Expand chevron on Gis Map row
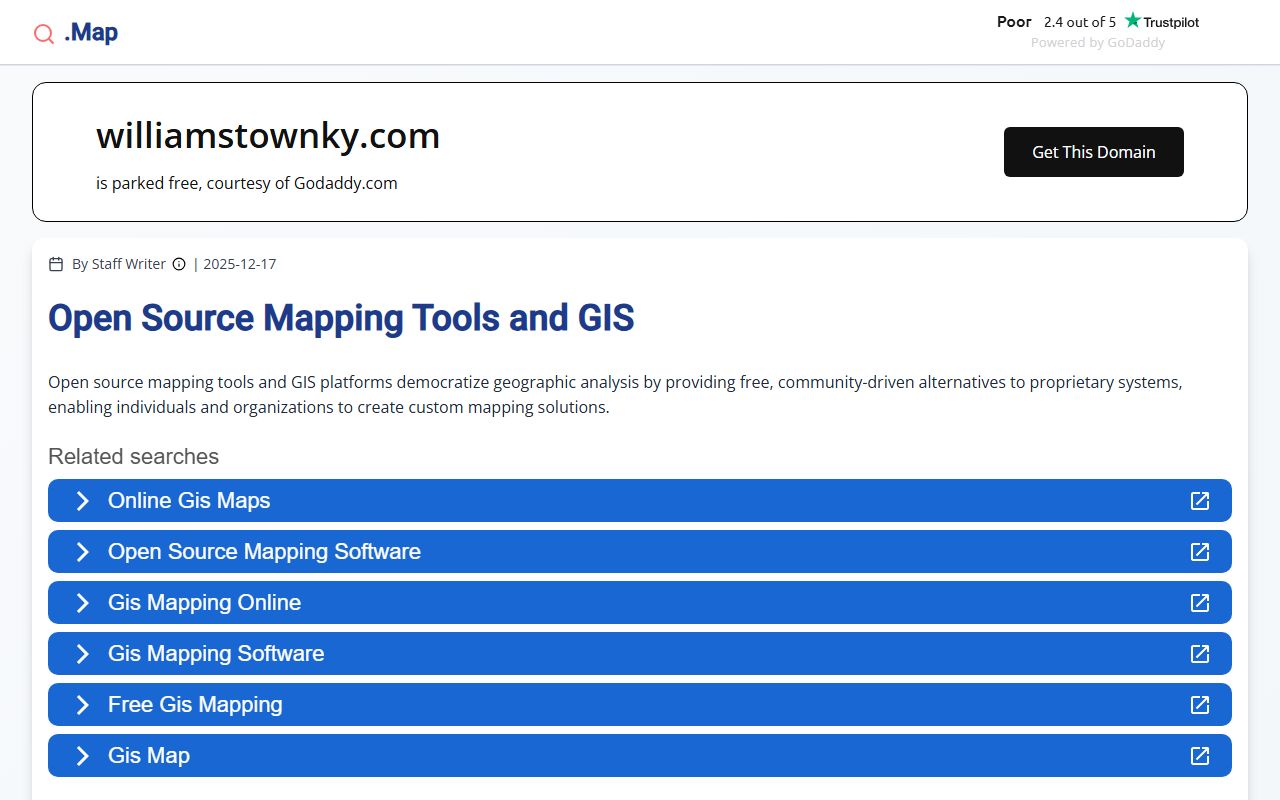1280x800 pixels. 83,755
